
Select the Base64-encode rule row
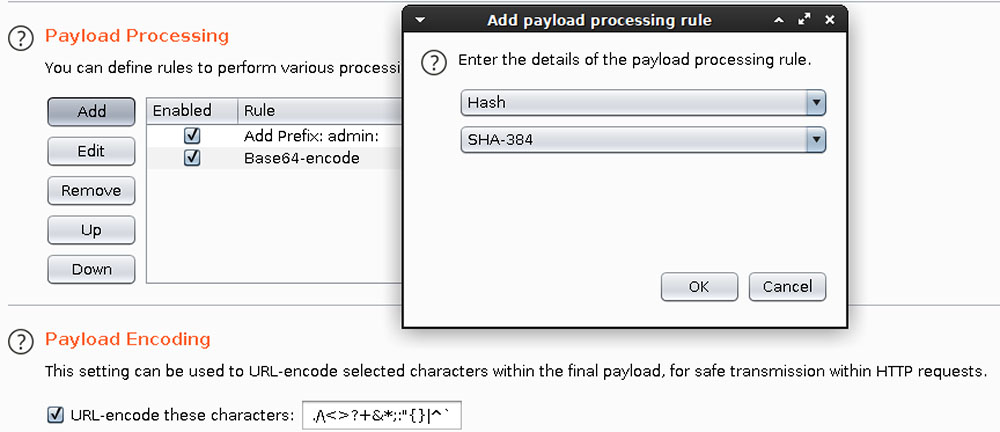(275, 158)
